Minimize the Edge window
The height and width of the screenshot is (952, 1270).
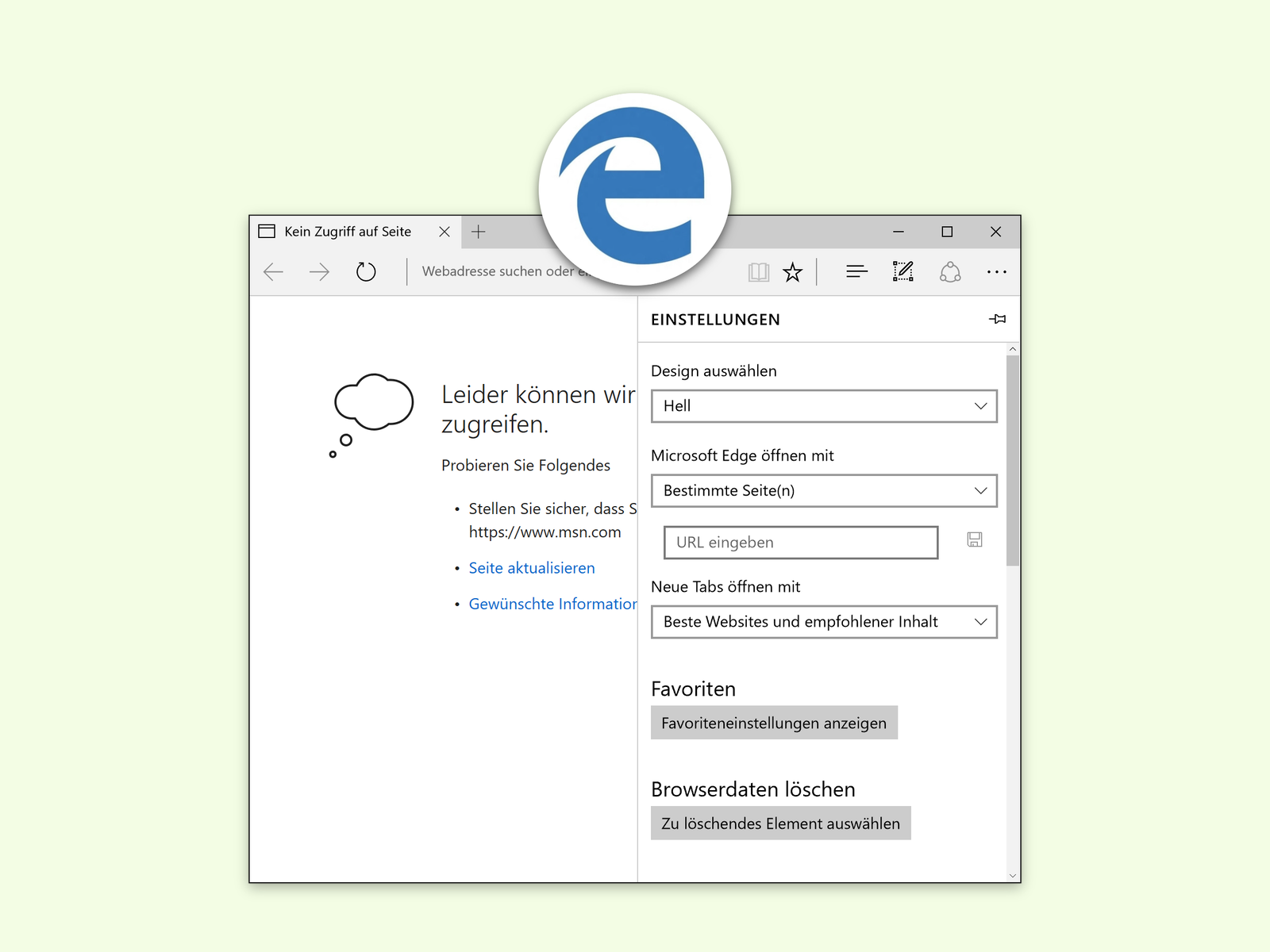pos(899,232)
